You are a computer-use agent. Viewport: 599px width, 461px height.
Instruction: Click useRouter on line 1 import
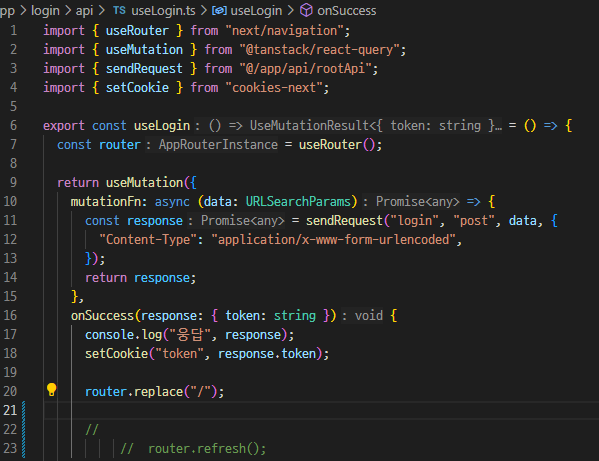point(137,31)
